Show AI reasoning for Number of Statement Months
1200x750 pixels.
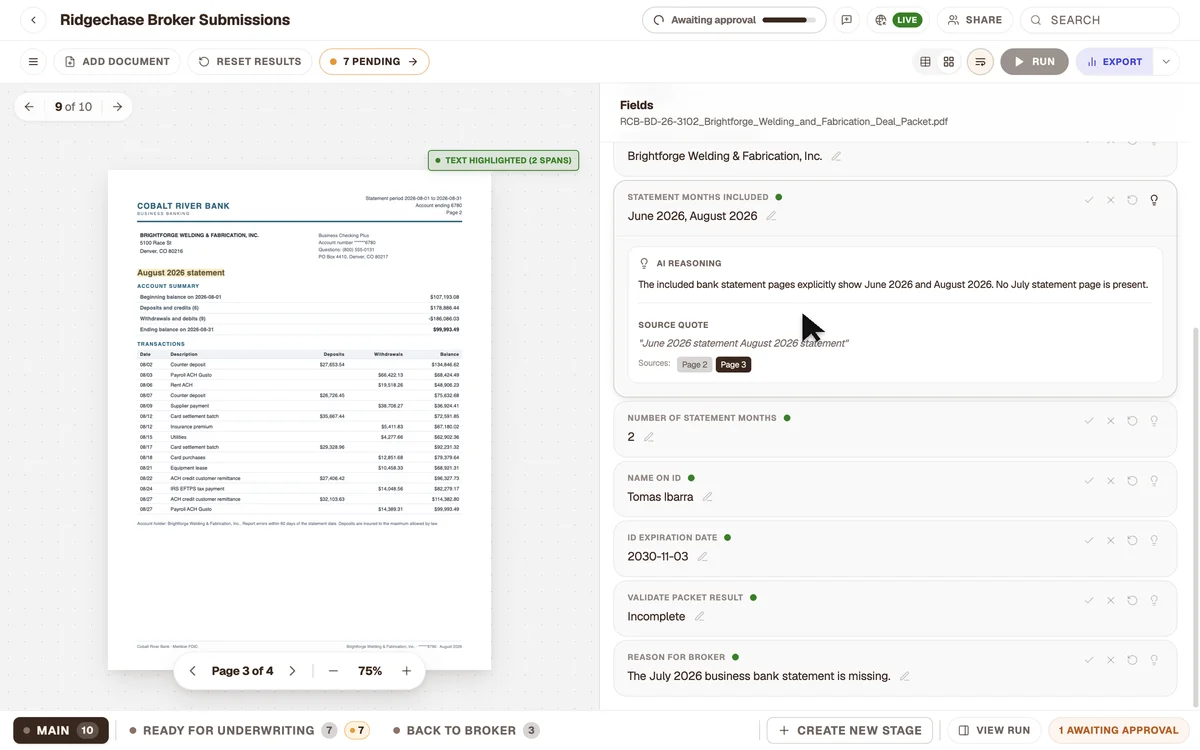[1154, 421]
